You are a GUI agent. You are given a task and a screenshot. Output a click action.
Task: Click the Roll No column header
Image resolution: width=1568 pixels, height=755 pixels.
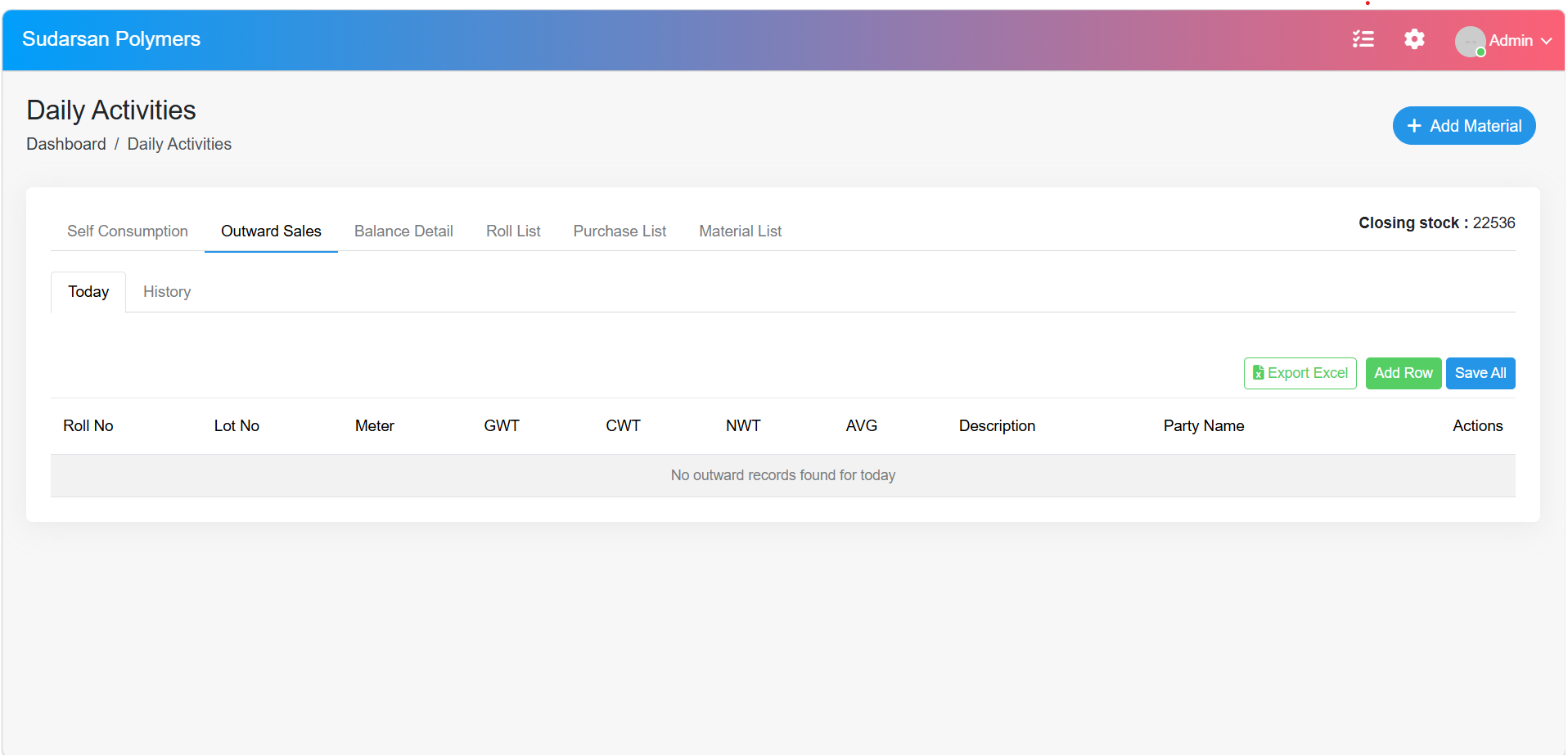pyautogui.click(x=88, y=426)
